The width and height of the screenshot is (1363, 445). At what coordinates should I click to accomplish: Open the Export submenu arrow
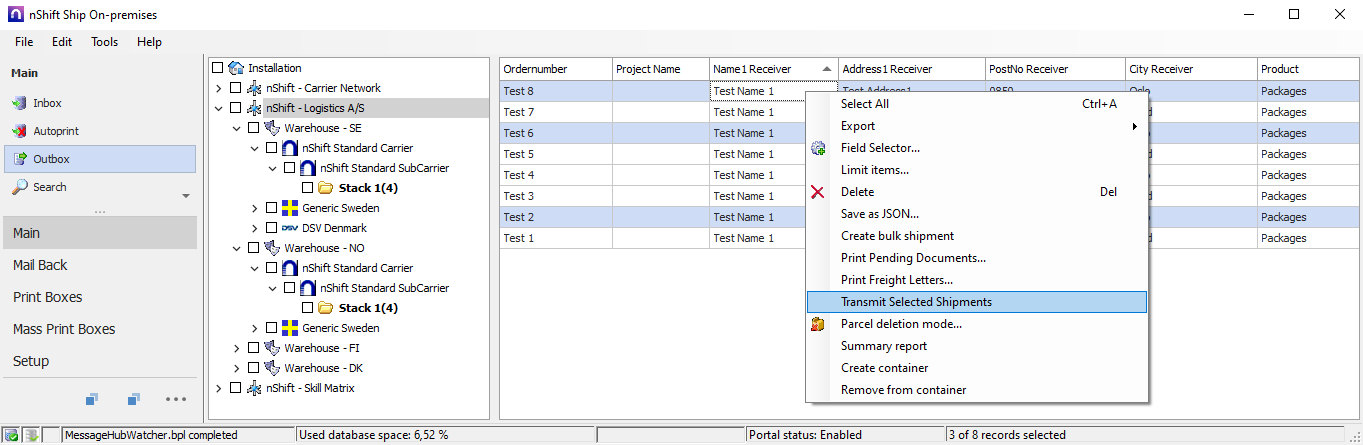pos(1134,126)
